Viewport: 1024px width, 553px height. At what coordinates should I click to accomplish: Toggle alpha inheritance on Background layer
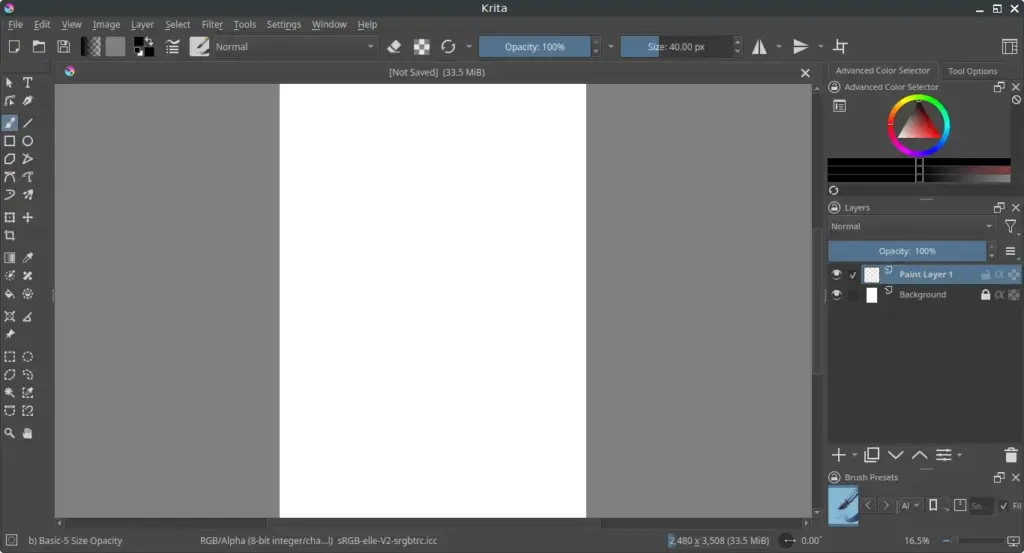[x=999, y=294]
